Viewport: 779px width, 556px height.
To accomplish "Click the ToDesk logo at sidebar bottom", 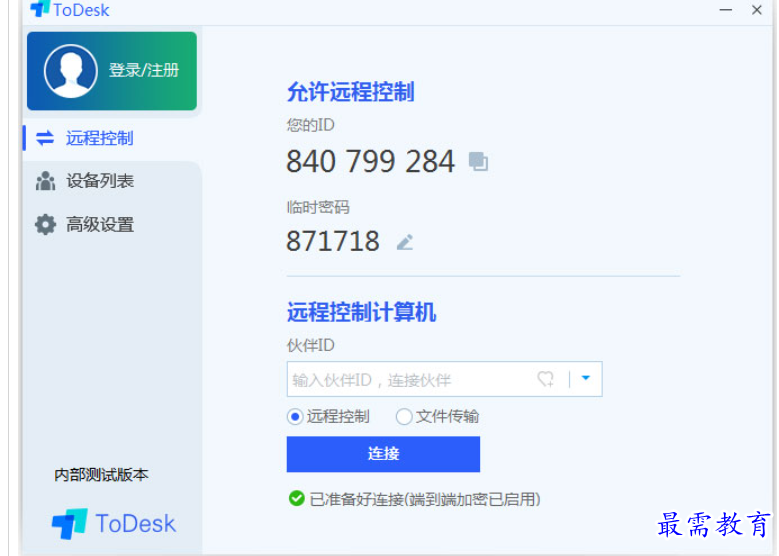I will tap(114, 524).
